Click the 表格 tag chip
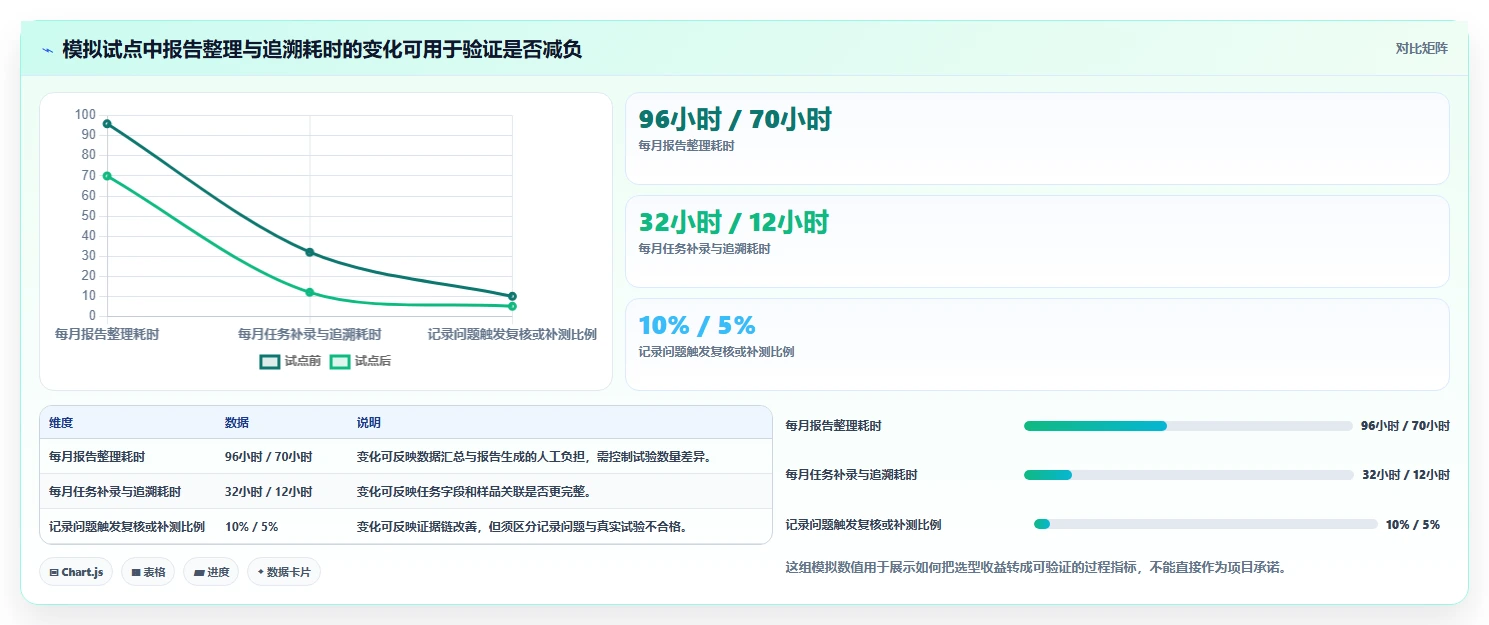Image resolution: width=1489 pixels, height=625 pixels. (x=148, y=572)
